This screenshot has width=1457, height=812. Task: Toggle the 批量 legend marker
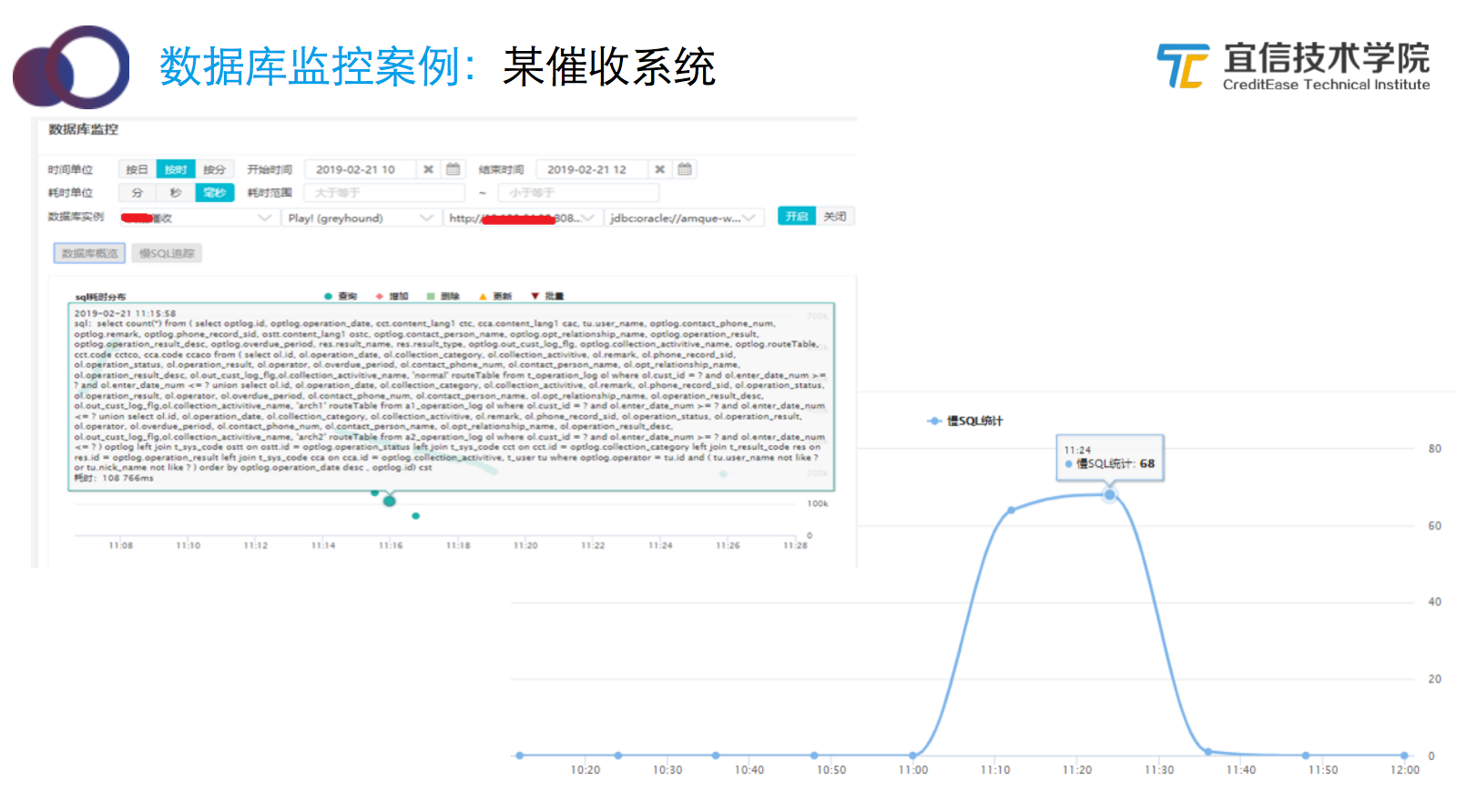535,296
